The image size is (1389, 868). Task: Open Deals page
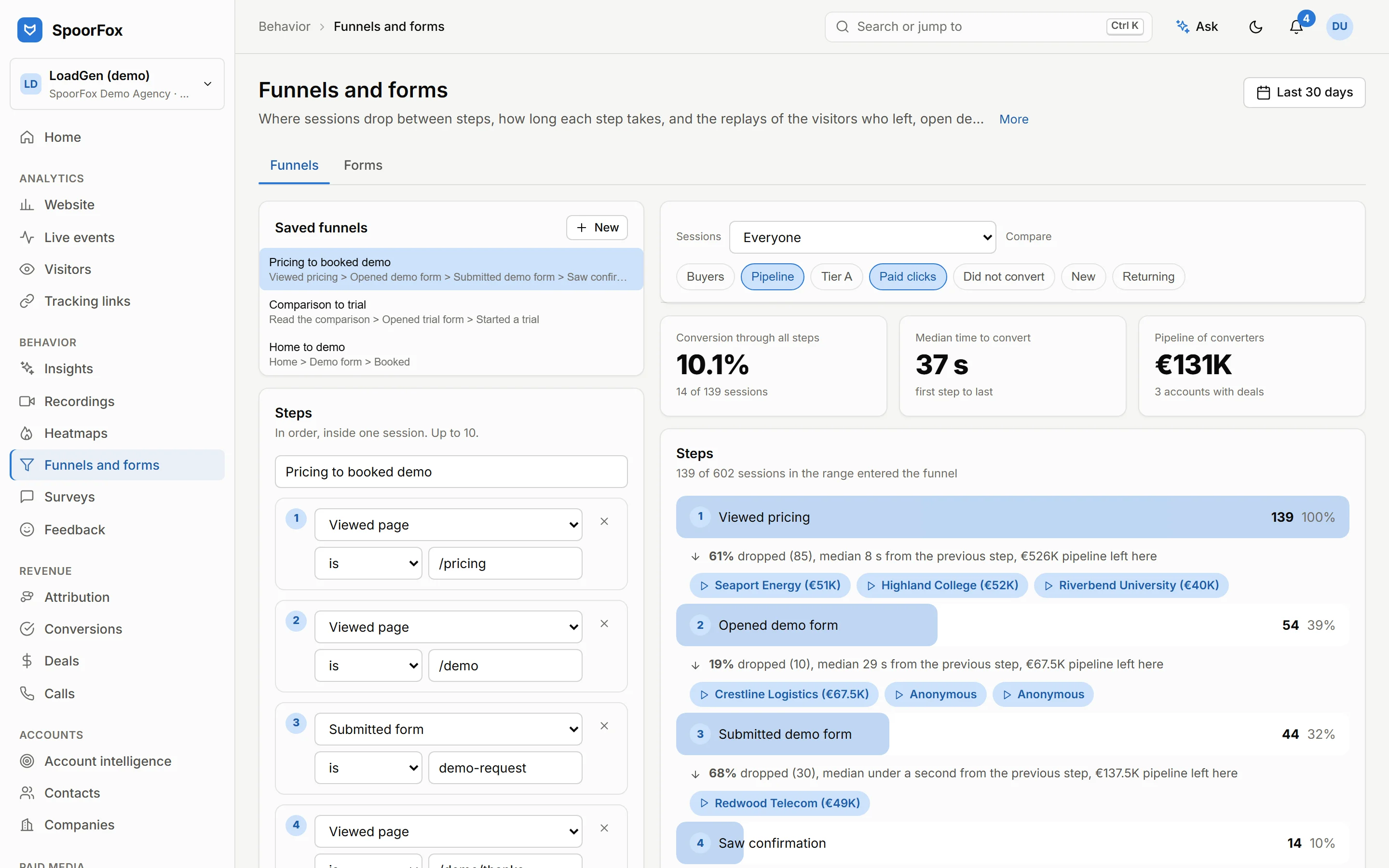[117, 661]
